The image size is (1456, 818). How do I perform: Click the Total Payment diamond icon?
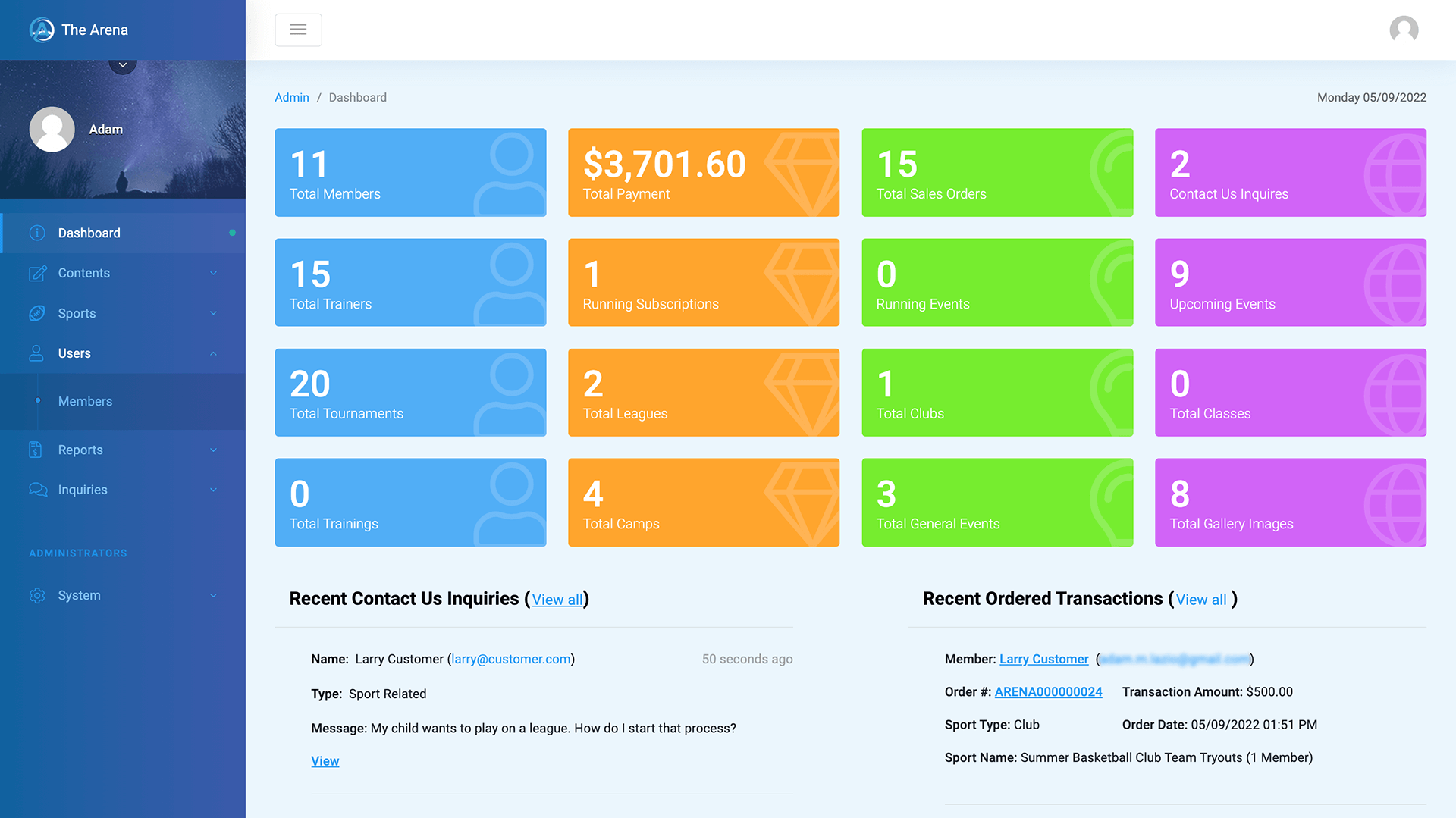(x=803, y=174)
